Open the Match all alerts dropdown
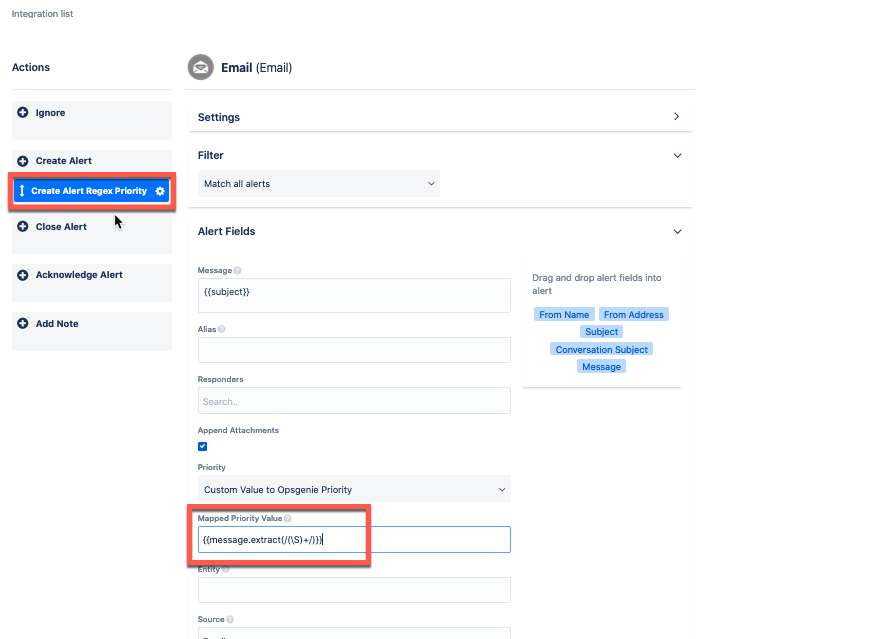 319,183
